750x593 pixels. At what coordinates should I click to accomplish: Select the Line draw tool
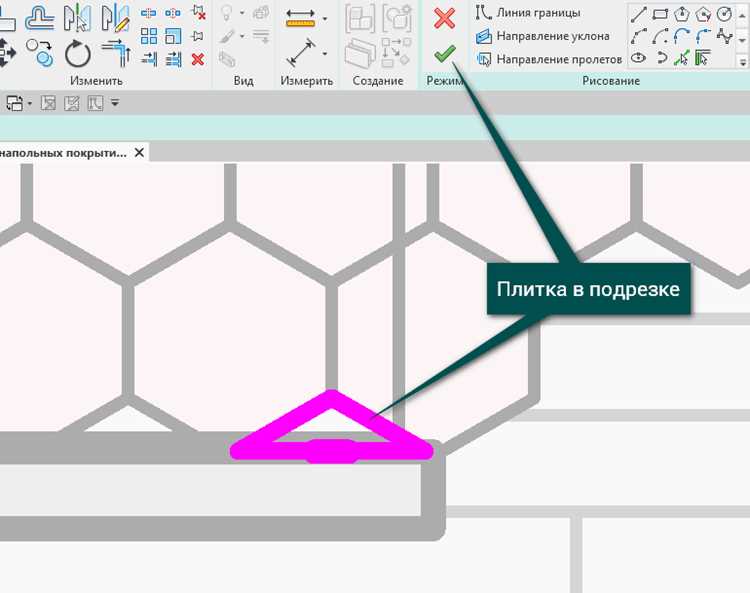point(639,14)
